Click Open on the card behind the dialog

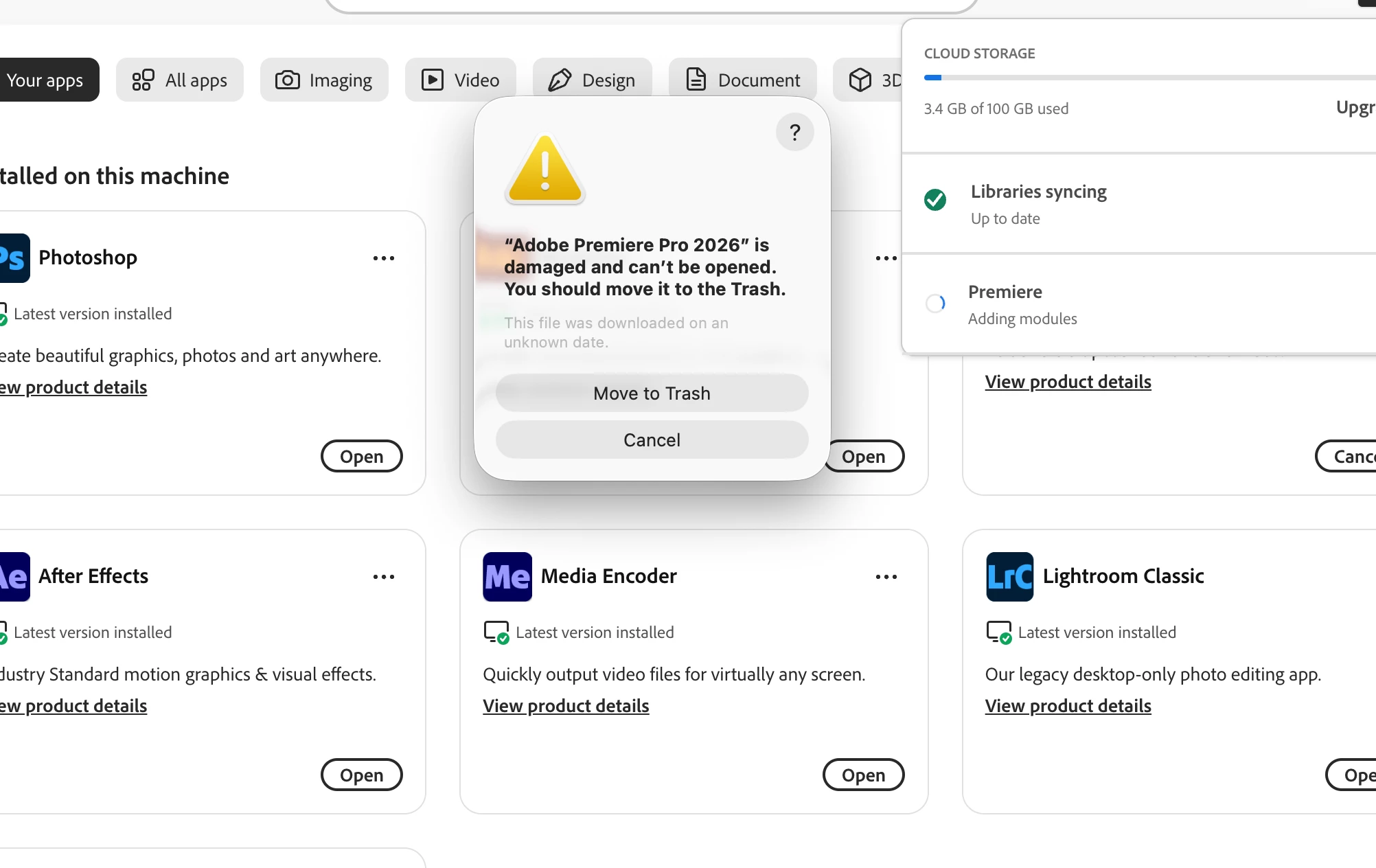pyautogui.click(x=866, y=456)
